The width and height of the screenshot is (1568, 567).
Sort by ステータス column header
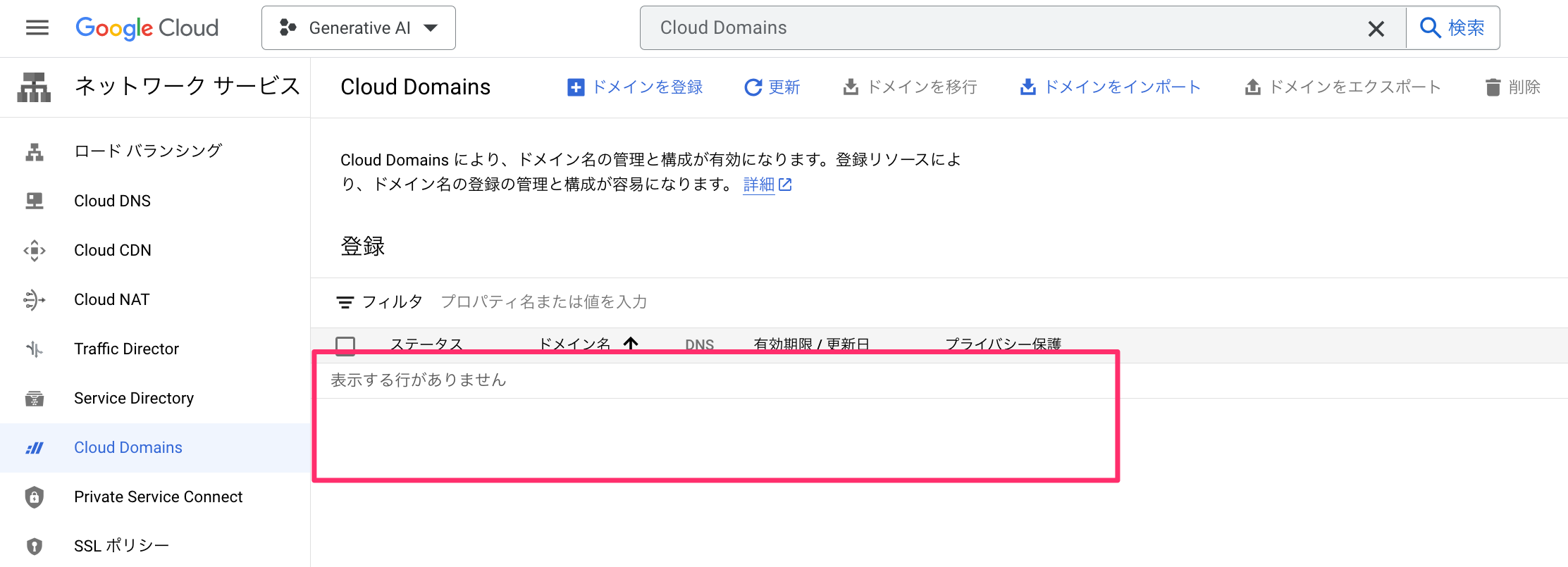coord(426,344)
